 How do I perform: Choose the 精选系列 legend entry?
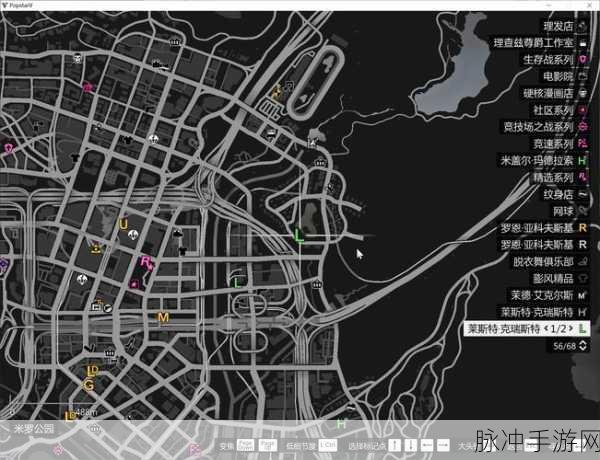[x=561, y=178]
